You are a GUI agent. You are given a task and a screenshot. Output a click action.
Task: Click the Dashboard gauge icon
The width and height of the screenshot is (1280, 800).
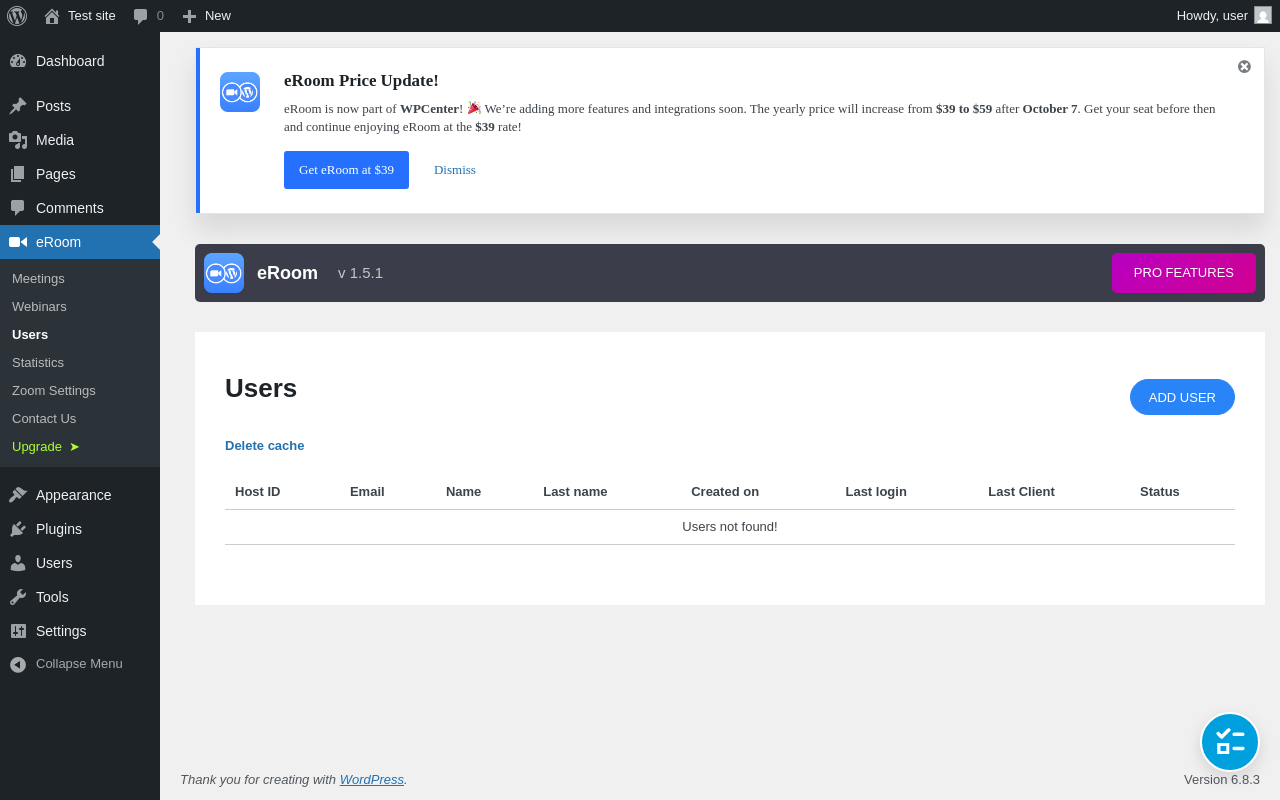pyautogui.click(x=18, y=61)
